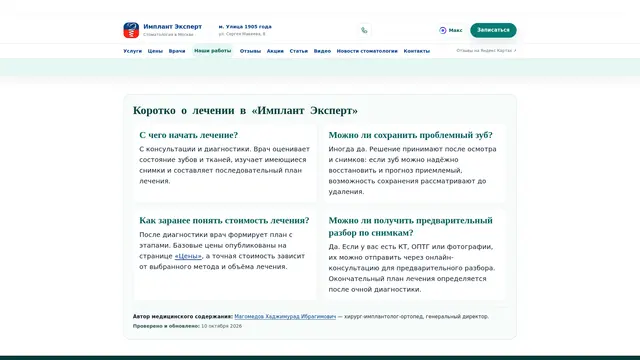Click the Имплант Эксперт site title text
The width and height of the screenshot is (640, 360).
pos(173,27)
